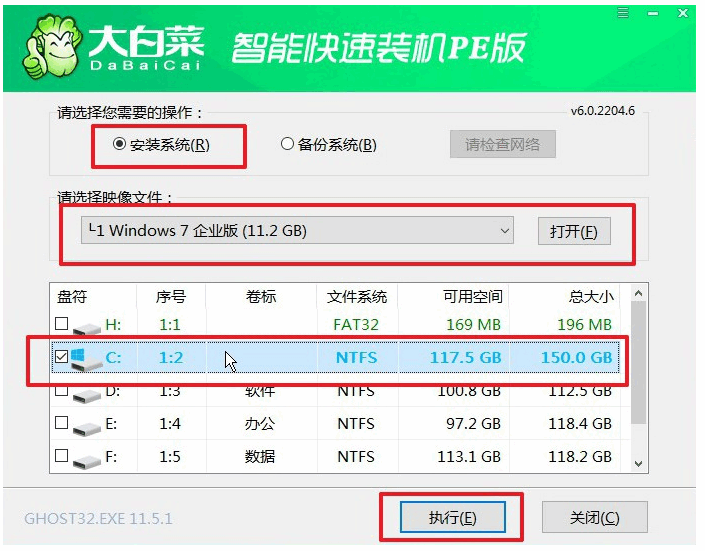Click the 请检查网络 button
Viewport: 705px width, 551px height.
click(503, 144)
